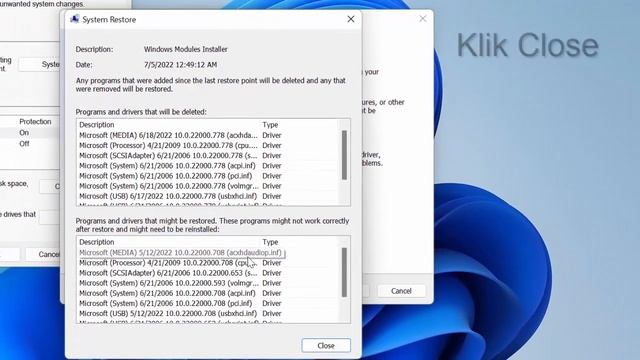Viewport: 640px width, 360px height.
Task: Click scrollbar thumb of deleted drivers list
Action: (344, 155)
